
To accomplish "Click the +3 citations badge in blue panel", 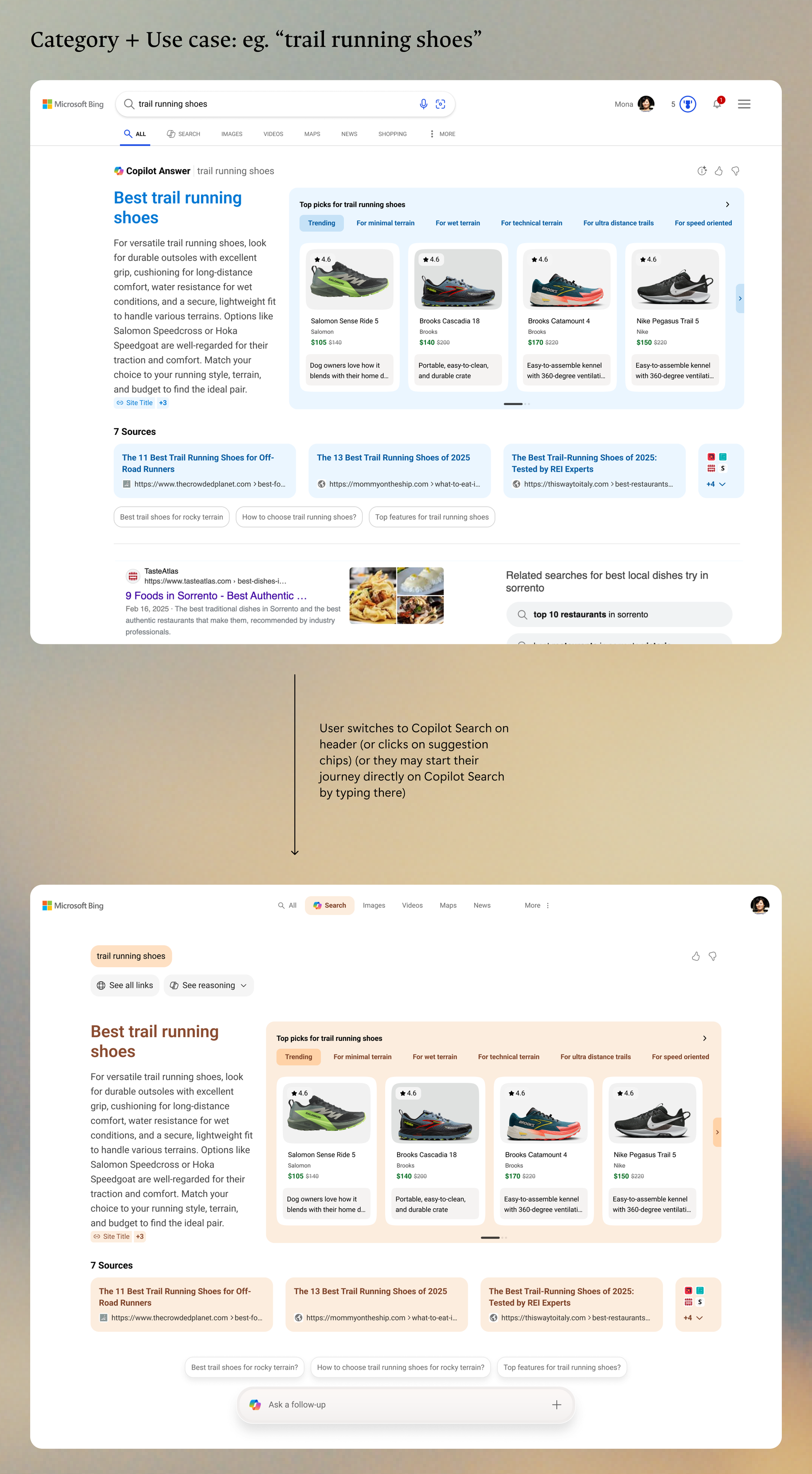I will 163,403.
